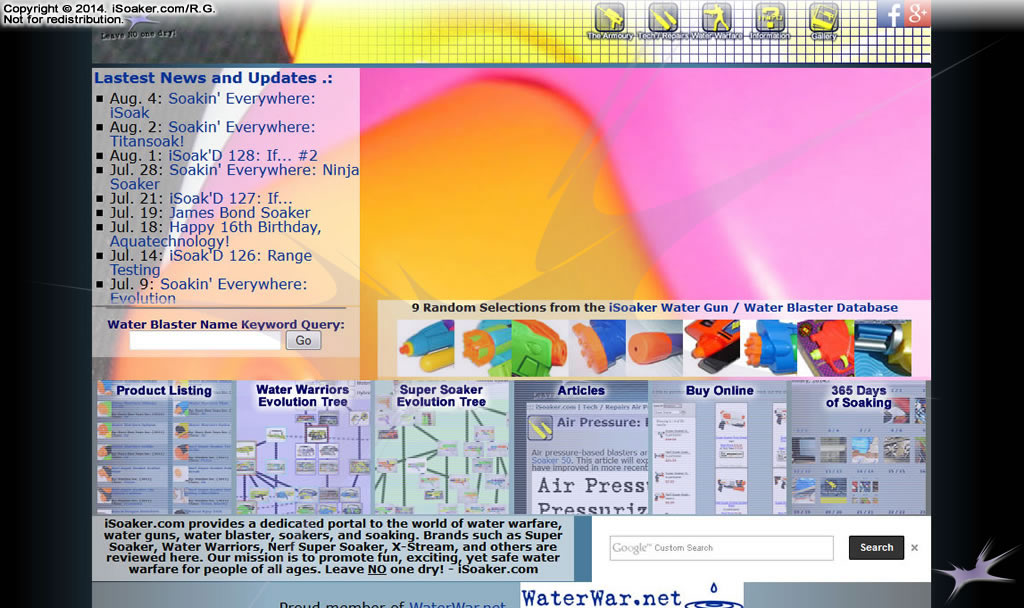Screen dimensions: 1024x608
Task: Click the Water Blaster Name Keyword Query label
Action: (x=226, y=325)
